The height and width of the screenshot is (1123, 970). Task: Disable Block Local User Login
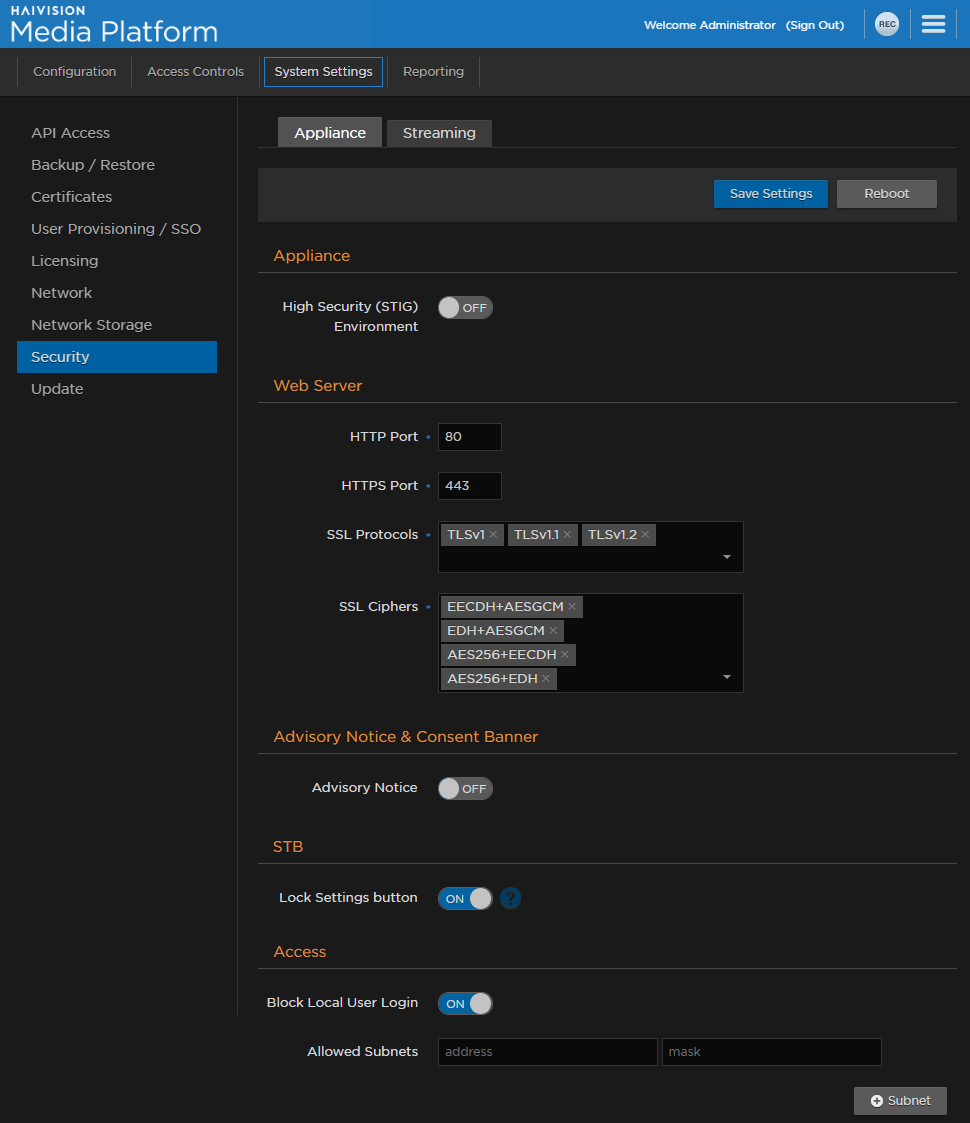pyautogui.click(x=465, y=1003)
